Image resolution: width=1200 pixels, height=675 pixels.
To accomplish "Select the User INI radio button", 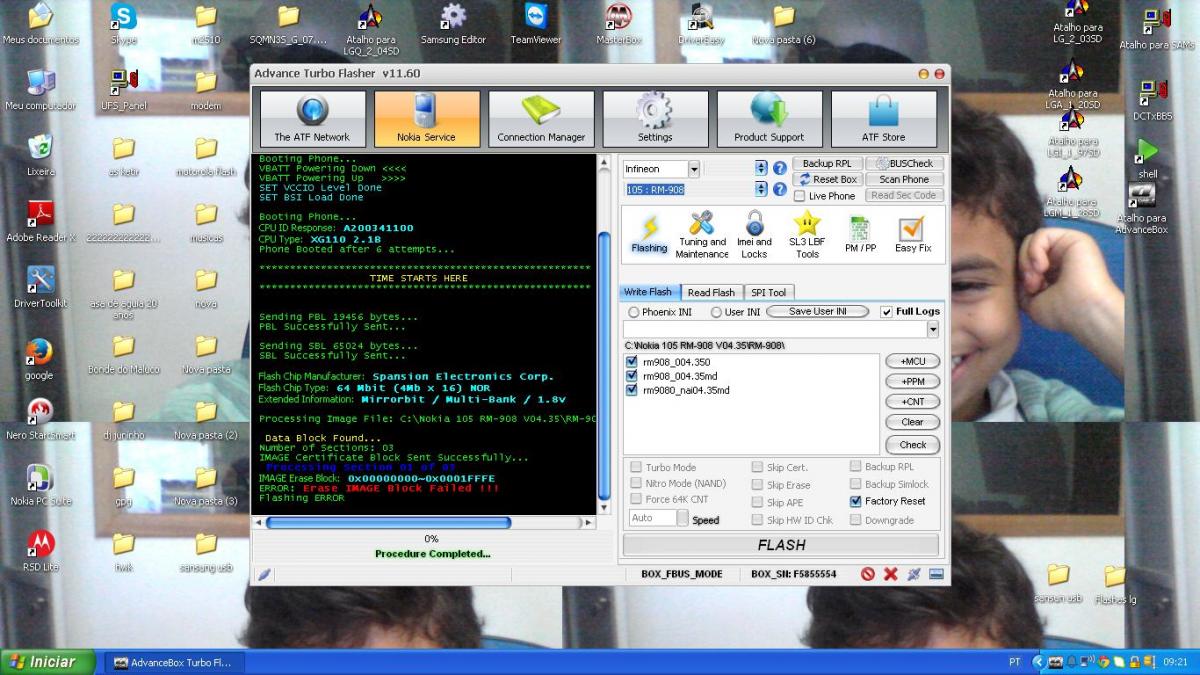I will pyautogui.click(x=716, y=312).
